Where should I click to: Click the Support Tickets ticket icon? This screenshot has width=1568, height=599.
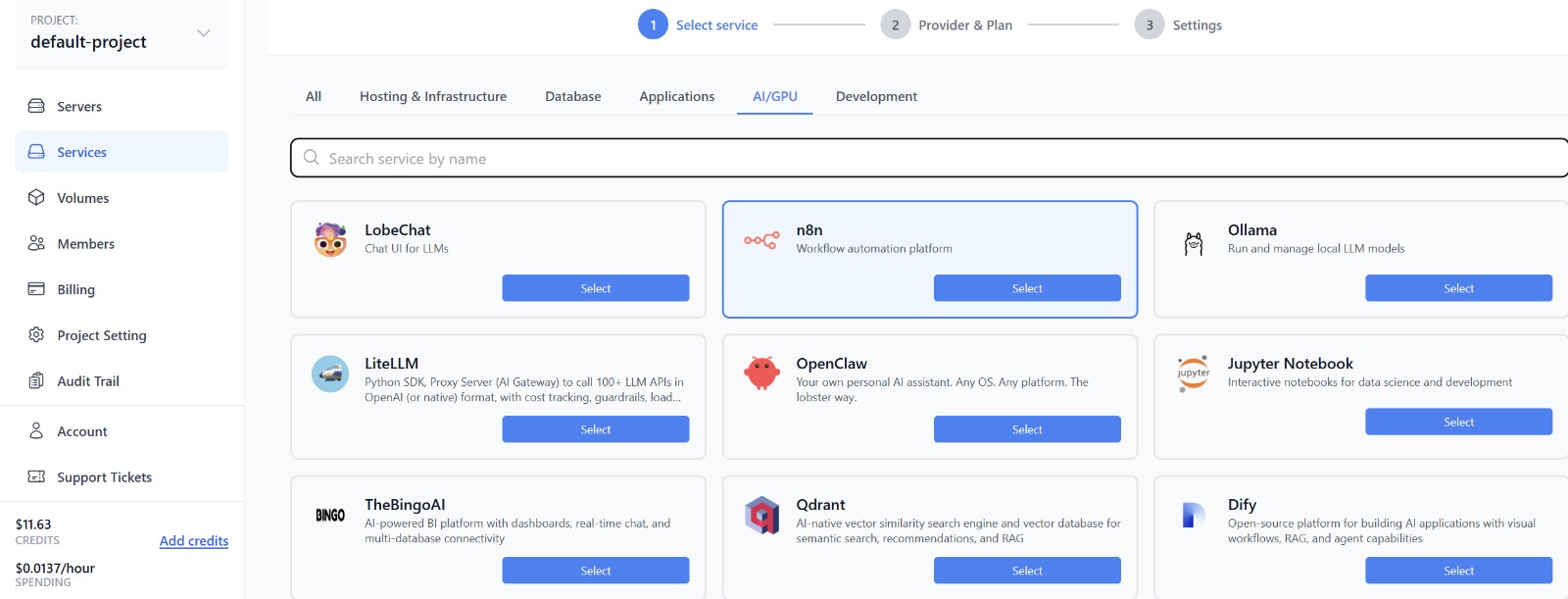[x=36, y=476]
